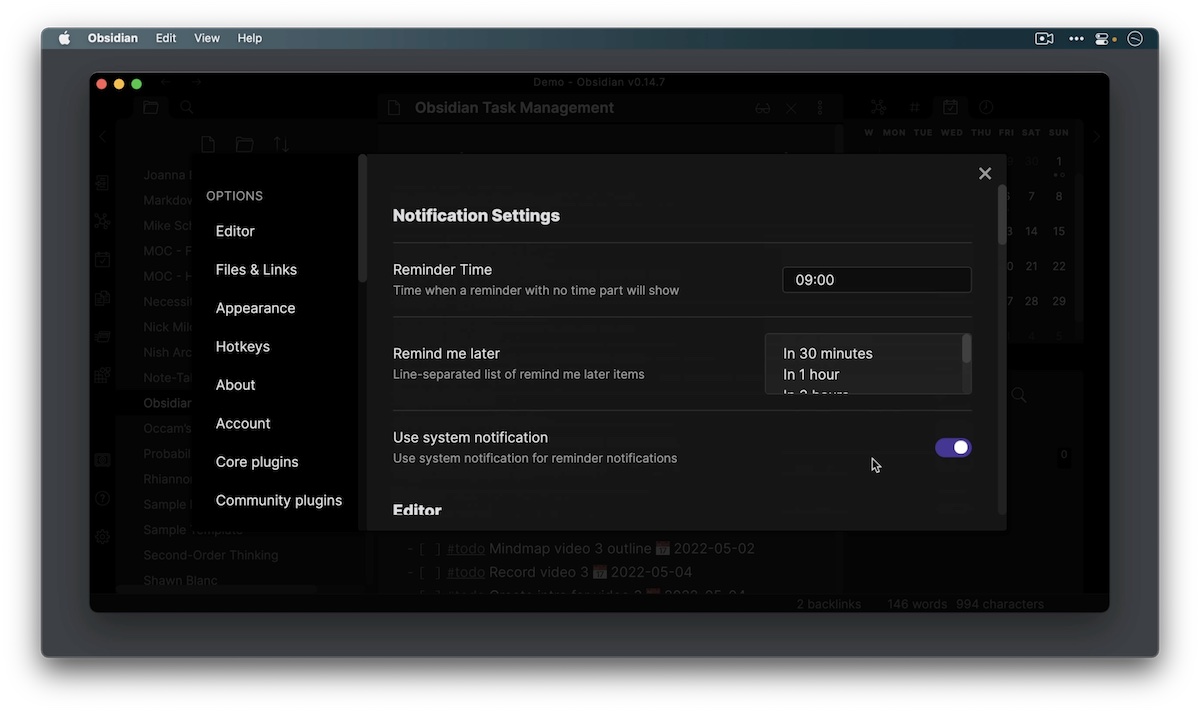Open Core plugins settings
The image size is (1200, 712).
tap(257, 462)
